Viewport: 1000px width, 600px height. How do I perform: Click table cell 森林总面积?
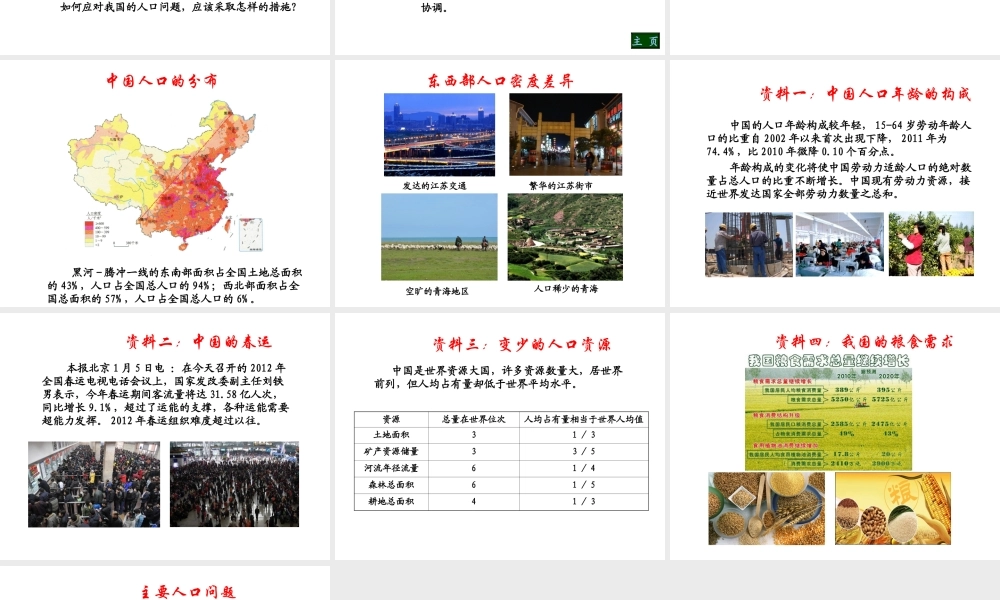(392, 485)
